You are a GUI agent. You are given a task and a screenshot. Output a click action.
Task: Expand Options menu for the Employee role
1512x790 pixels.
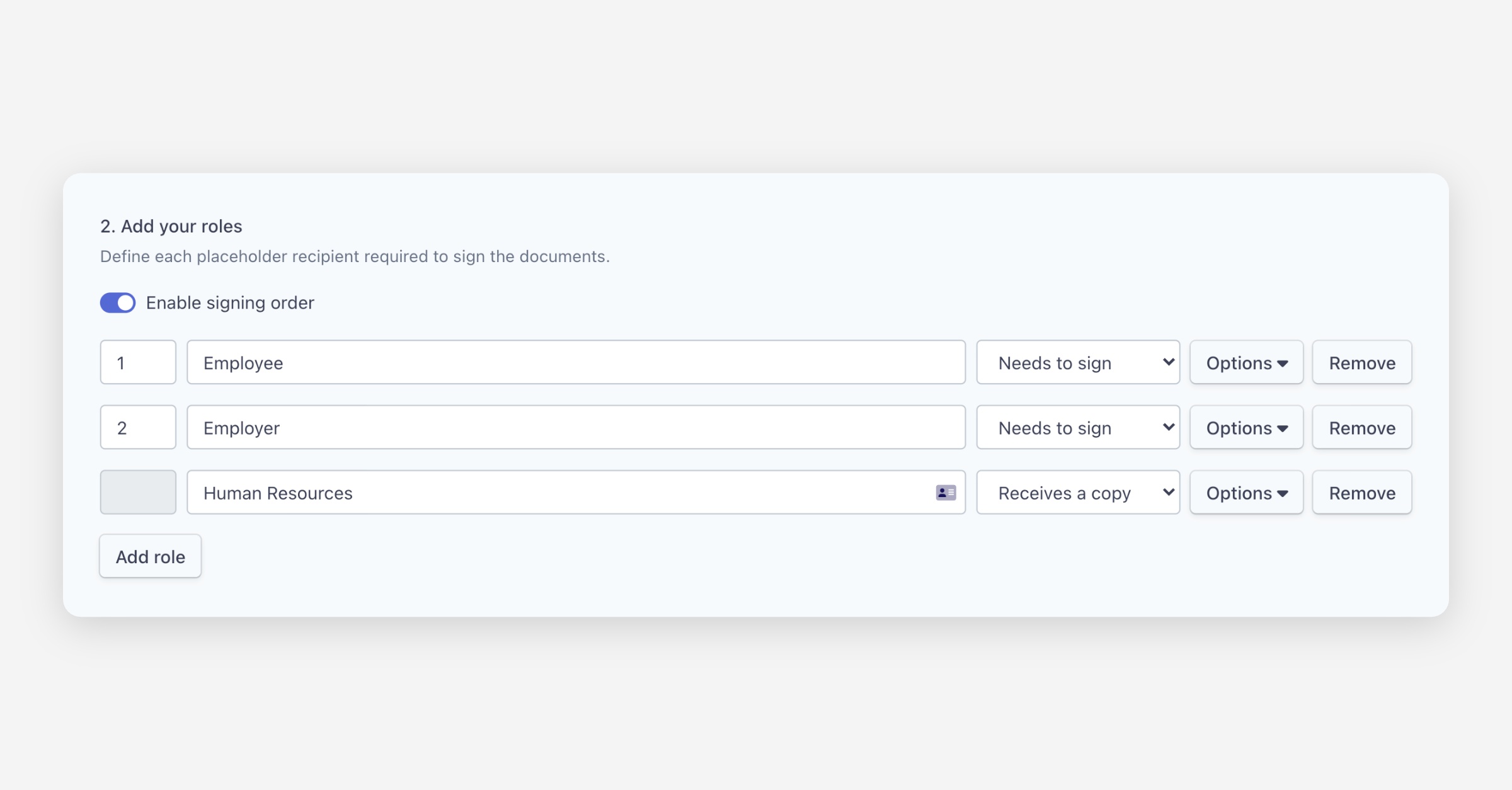click(x=1246, y=363)
